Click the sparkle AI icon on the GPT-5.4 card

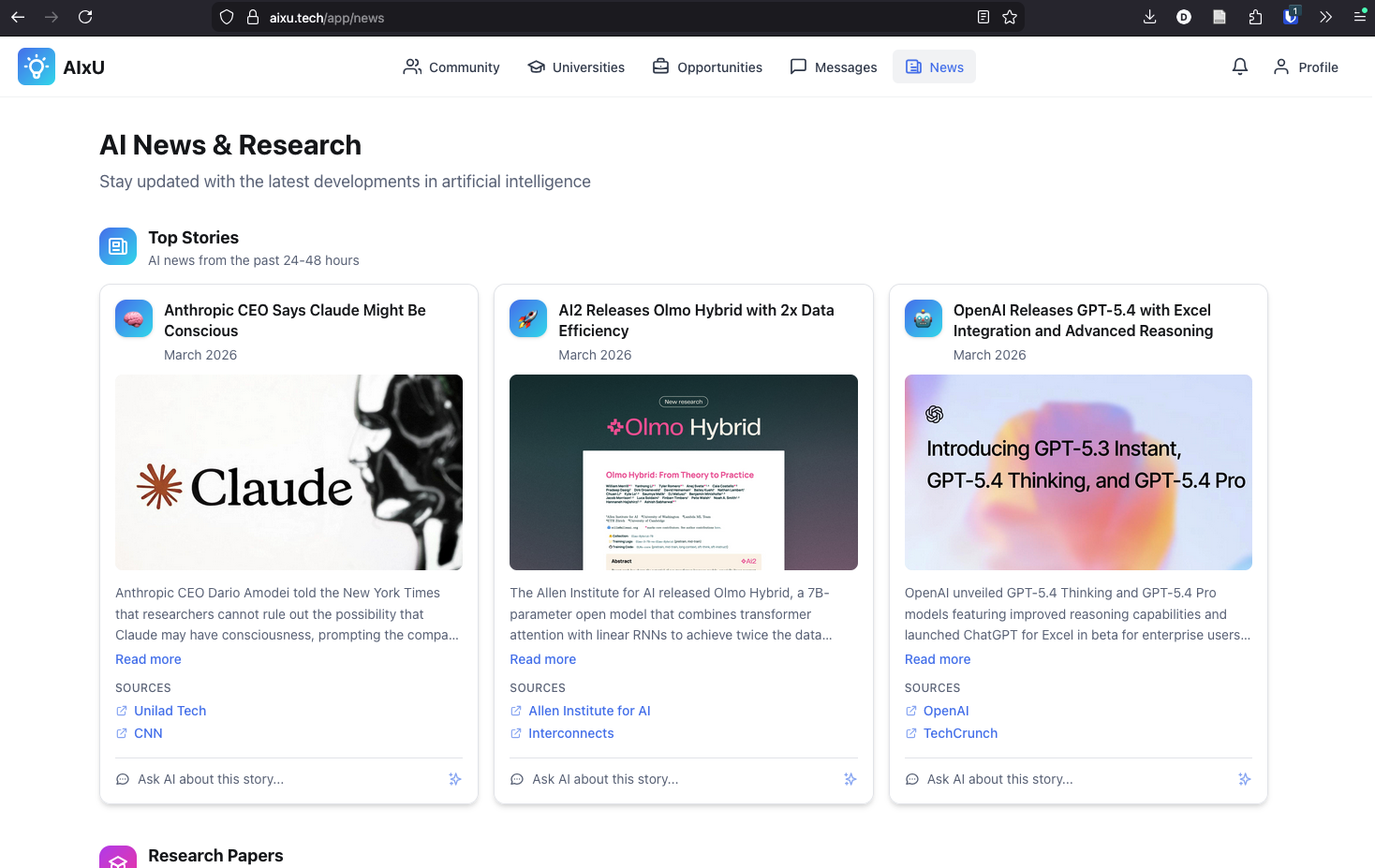click(1244, 778)
